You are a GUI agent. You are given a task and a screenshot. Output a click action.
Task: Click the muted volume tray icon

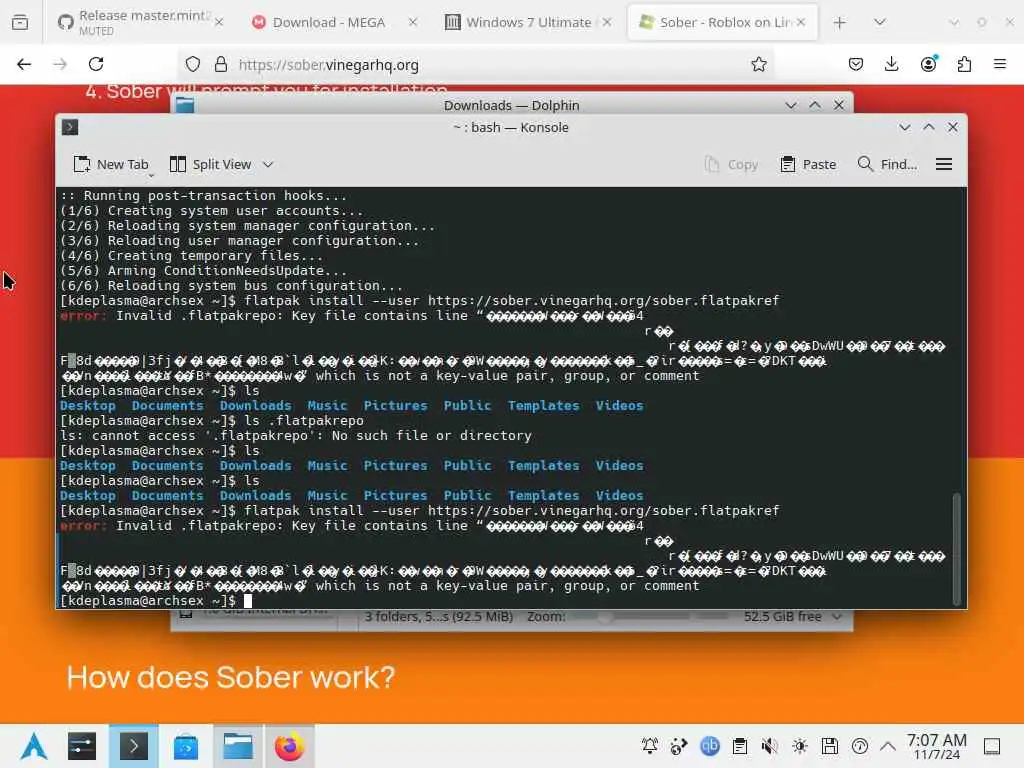pyautogui.click(x=770, y=746)
